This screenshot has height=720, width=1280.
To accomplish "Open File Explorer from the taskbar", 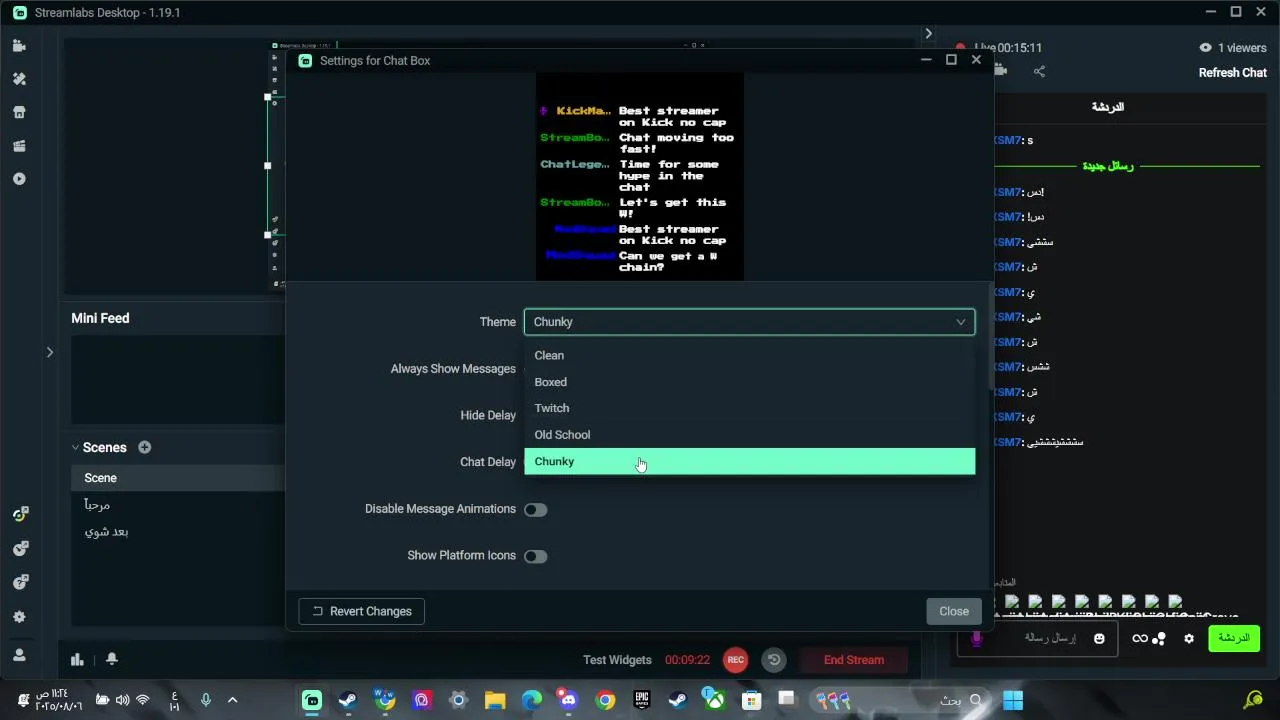I will (495, 700).
